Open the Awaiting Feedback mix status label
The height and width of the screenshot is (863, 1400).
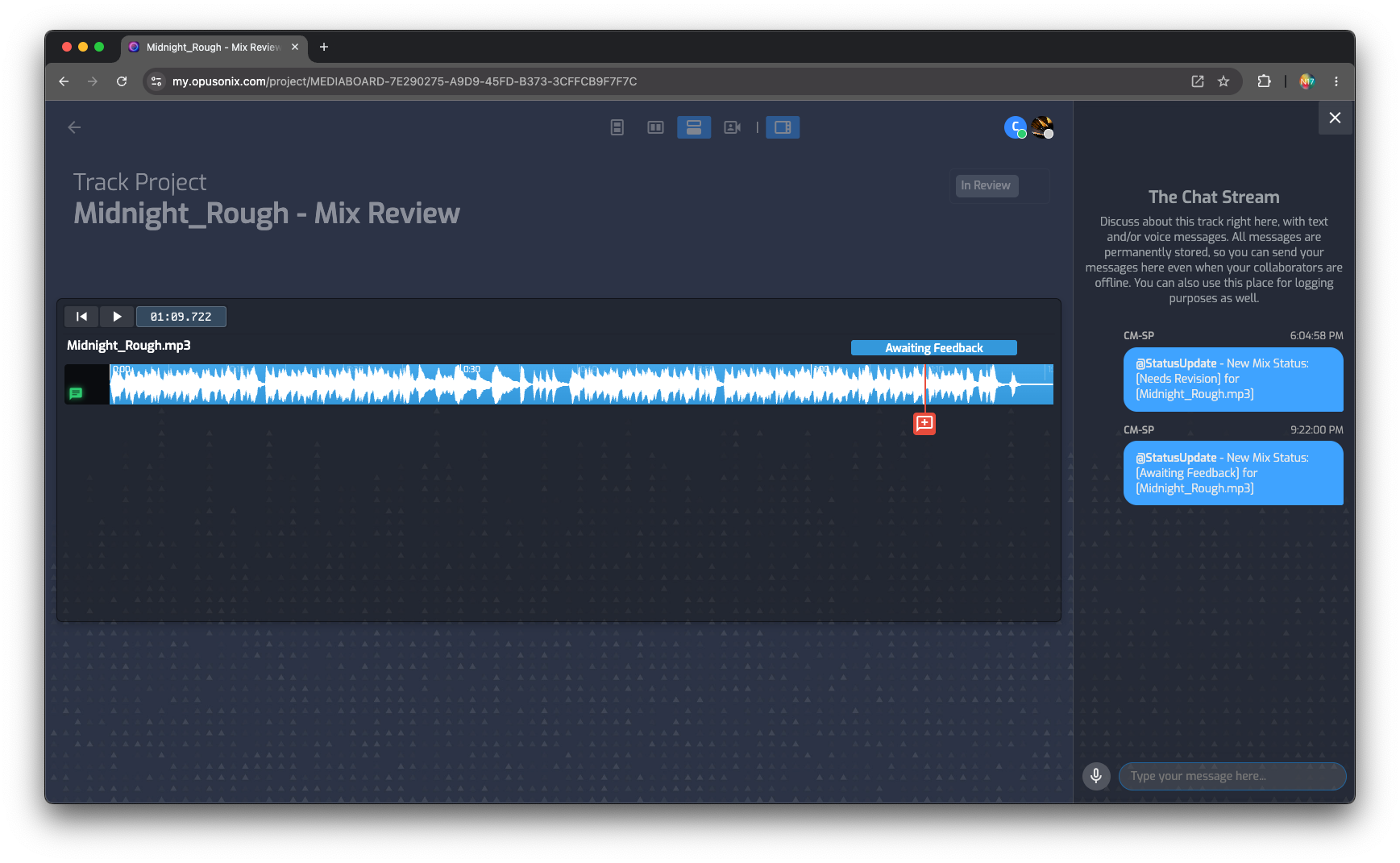tap(934, 348)
